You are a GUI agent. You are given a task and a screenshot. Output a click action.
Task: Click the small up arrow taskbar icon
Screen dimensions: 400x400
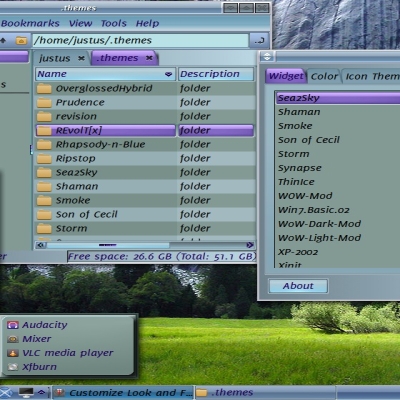point(42,393)
